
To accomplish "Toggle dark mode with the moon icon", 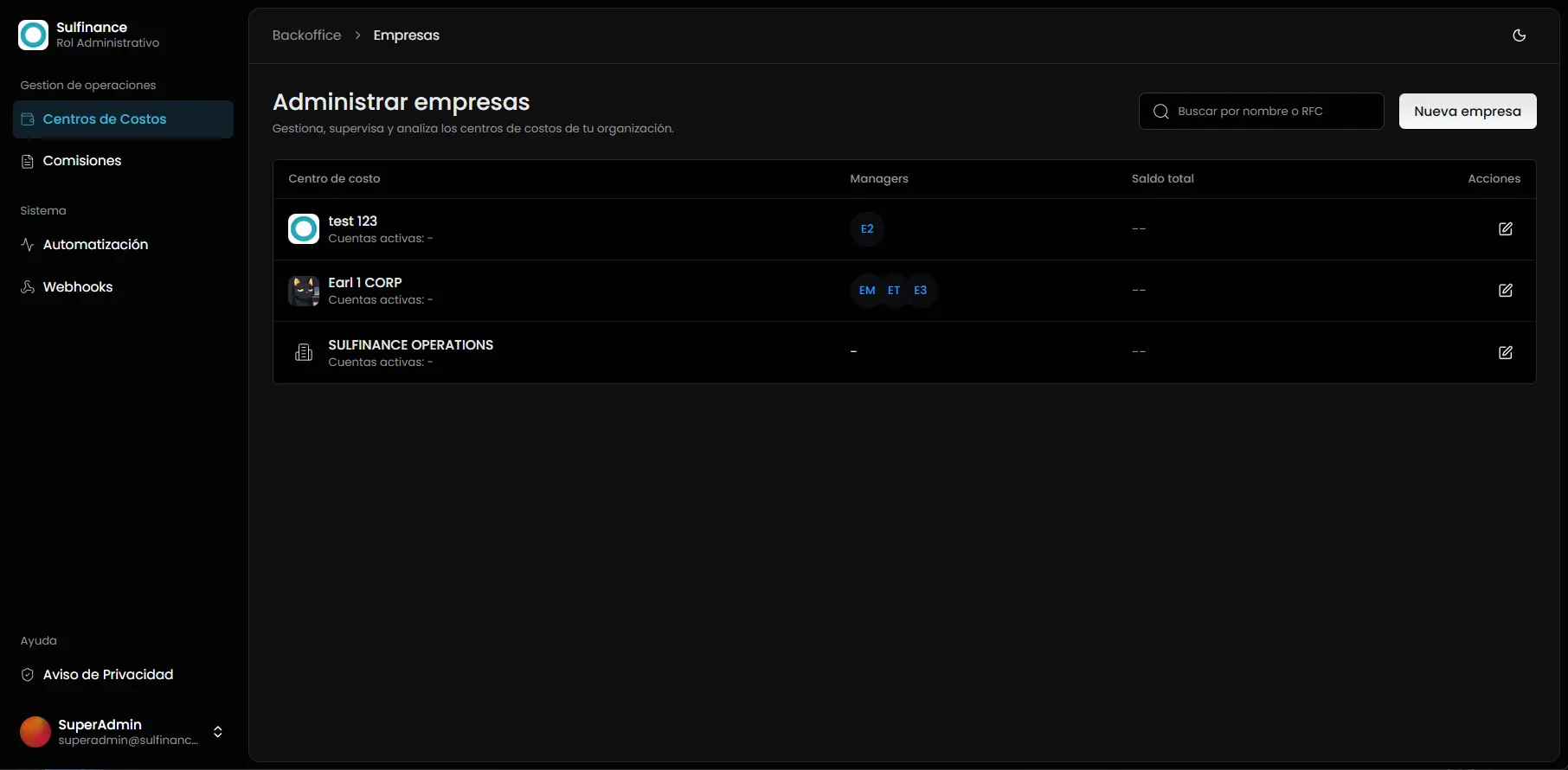I will point(1519,35).
